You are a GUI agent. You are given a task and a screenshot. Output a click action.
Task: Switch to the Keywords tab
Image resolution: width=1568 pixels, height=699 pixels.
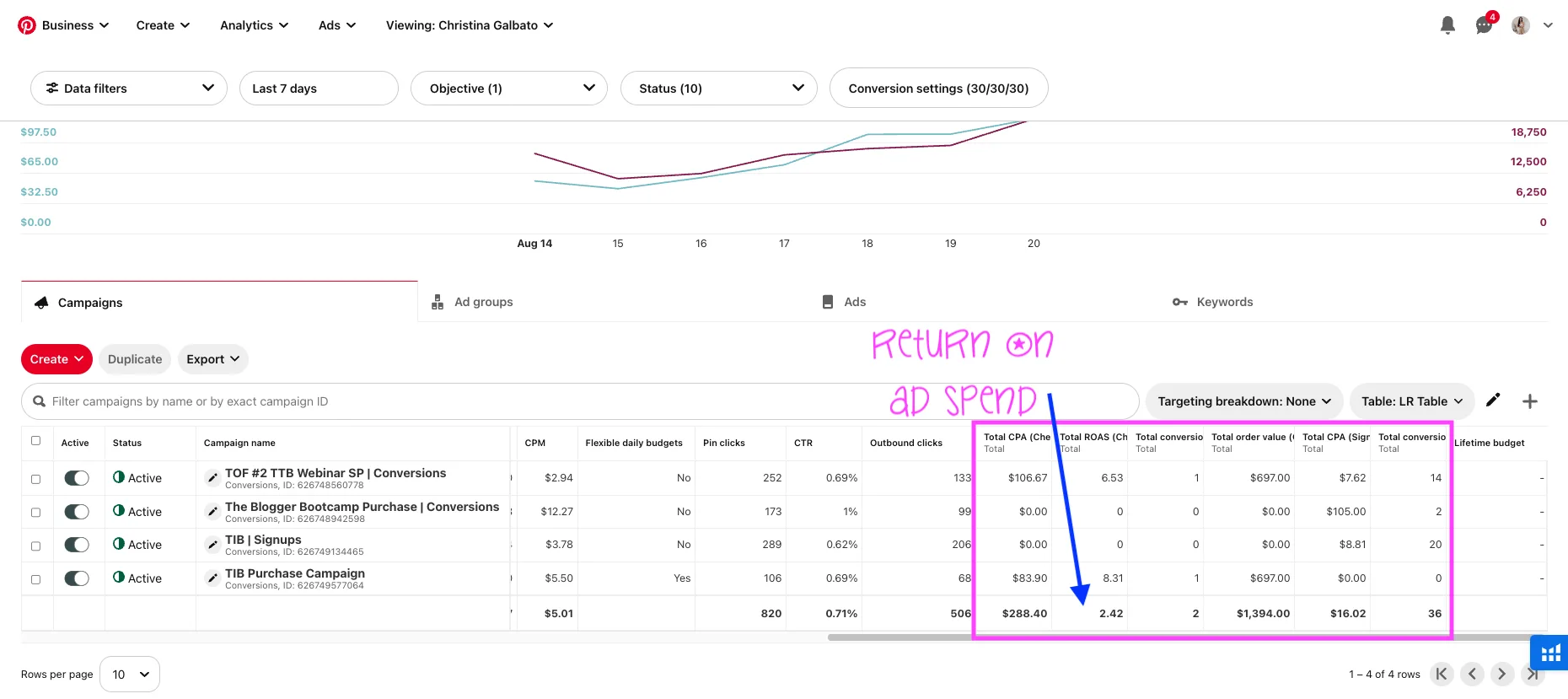pos(1212,302)
